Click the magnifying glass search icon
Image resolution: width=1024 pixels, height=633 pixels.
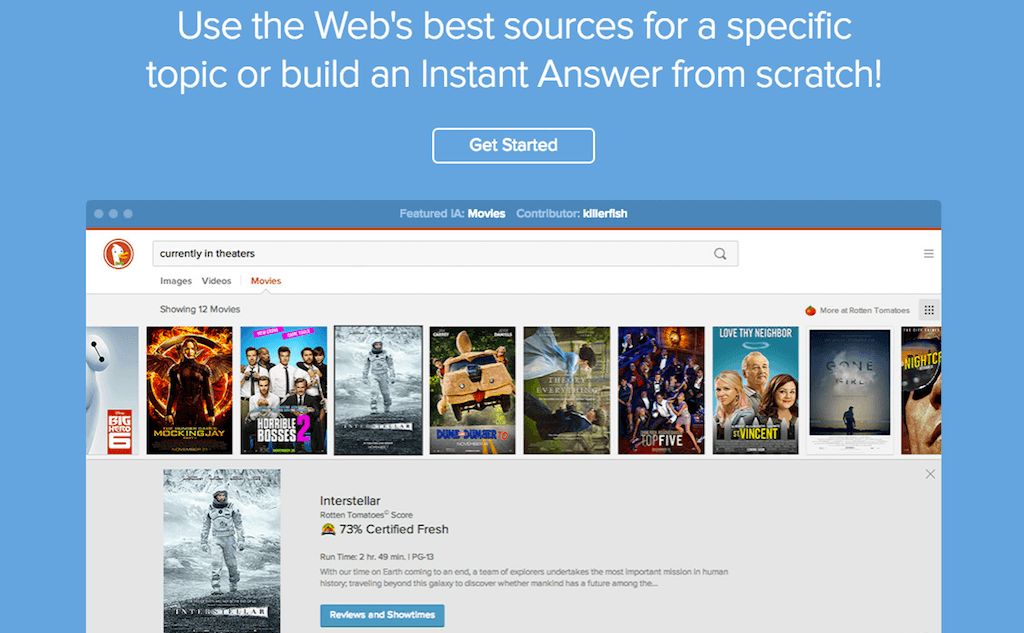(720, 254)
